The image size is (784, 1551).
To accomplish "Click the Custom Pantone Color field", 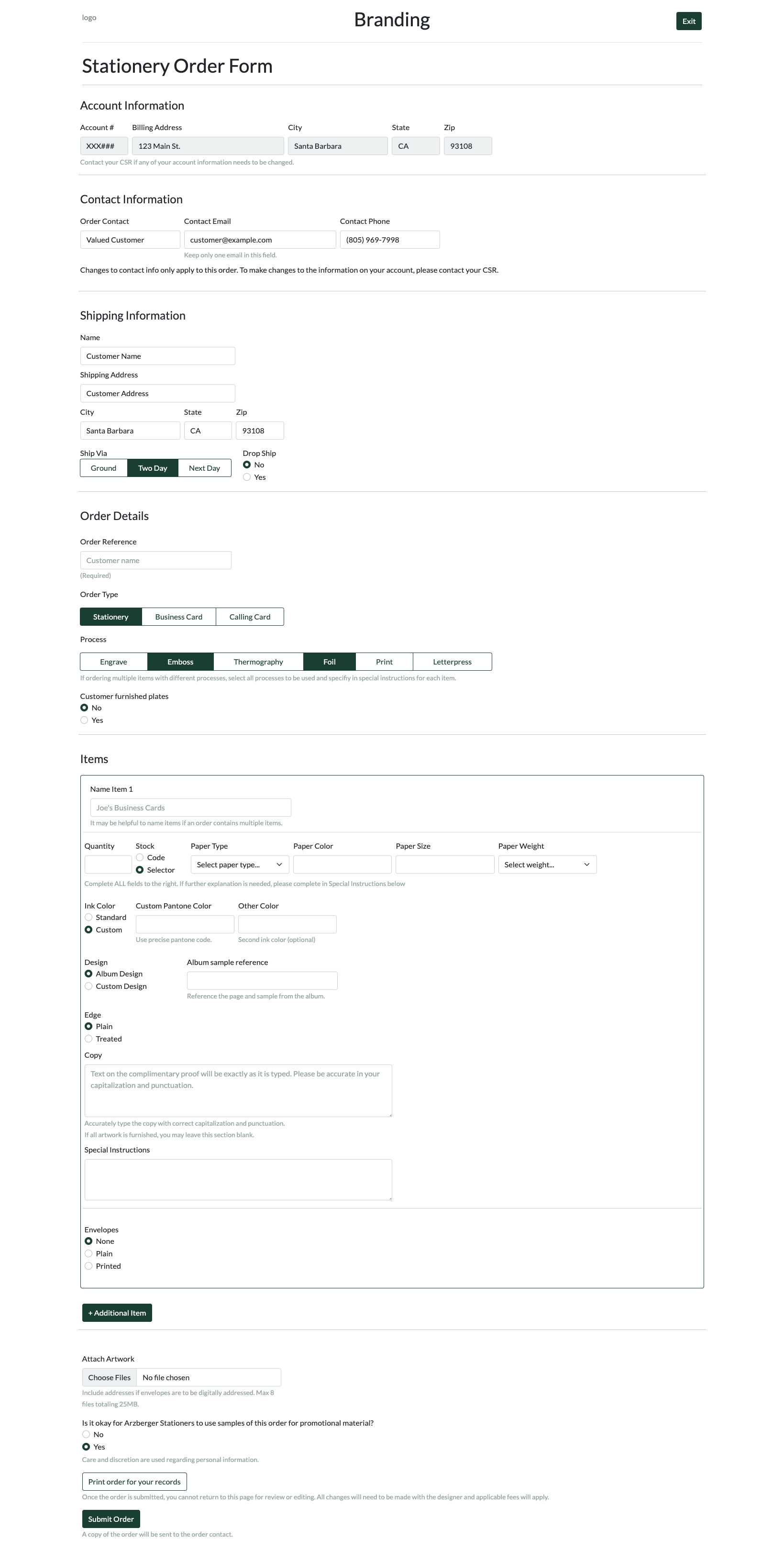I will (x=185, y=924).
